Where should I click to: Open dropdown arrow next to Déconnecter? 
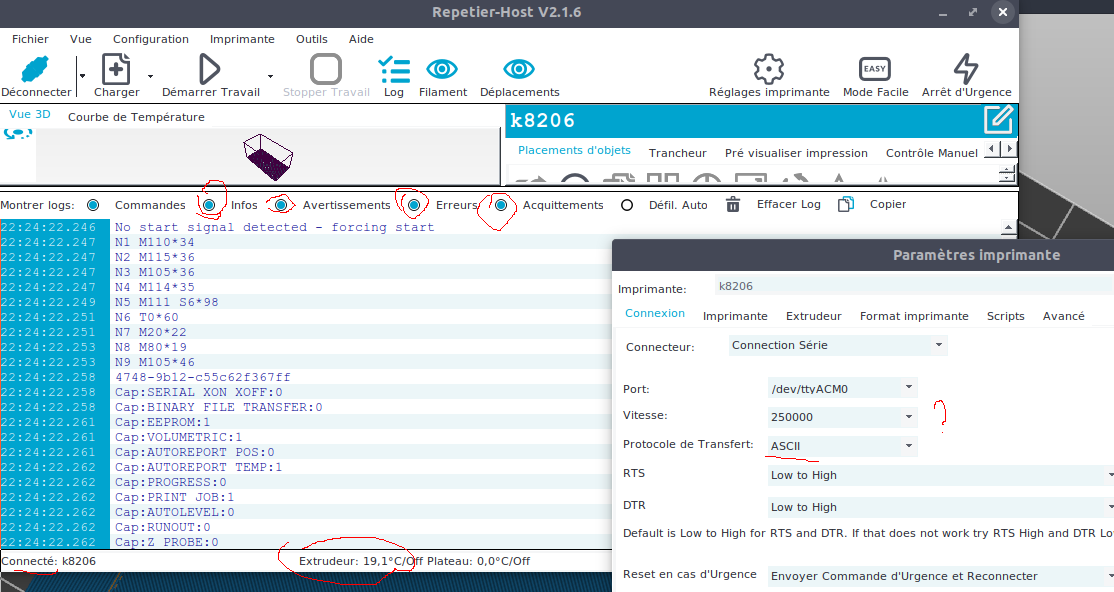[82, 75]
